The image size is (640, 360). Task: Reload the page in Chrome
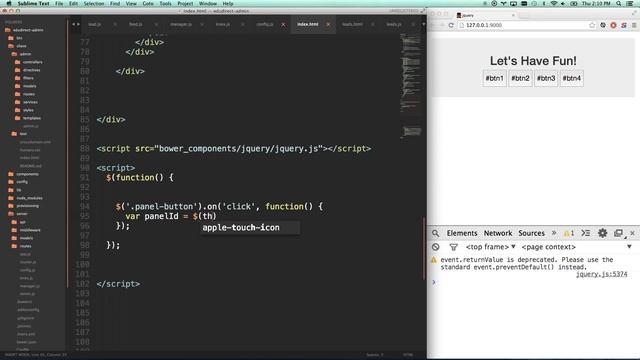click(x=451, y=25)
